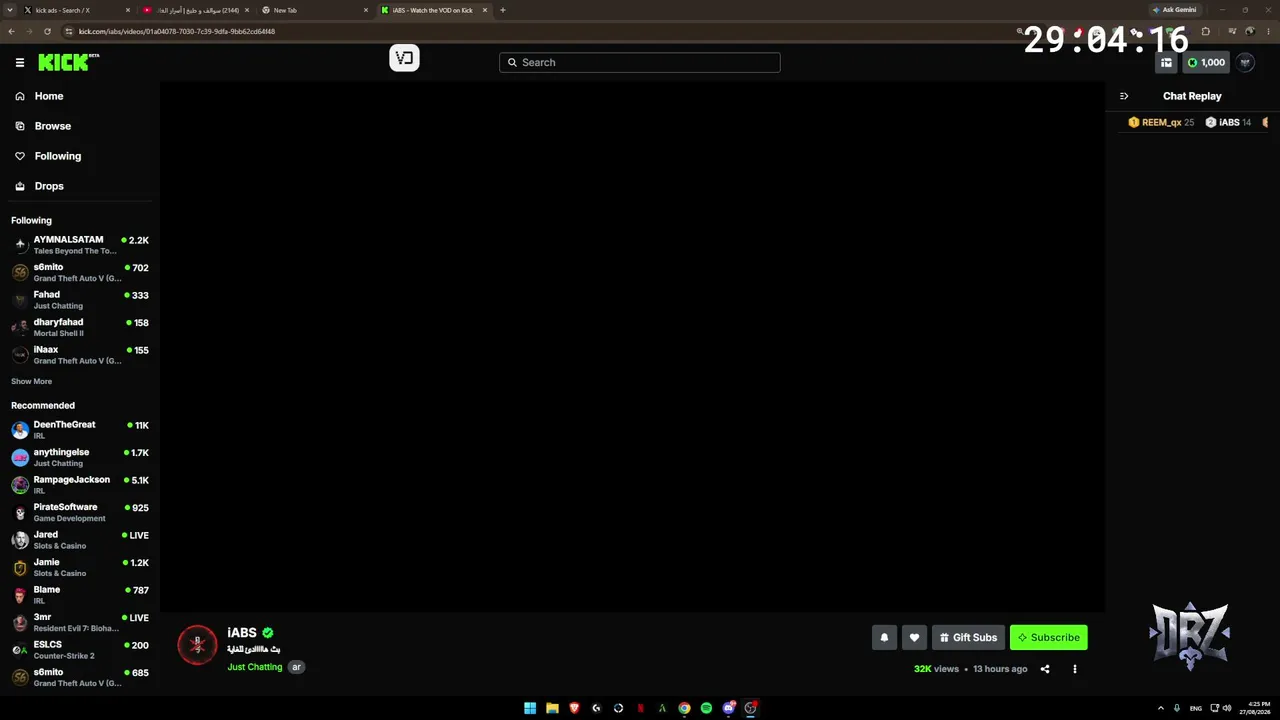Open the Windows Start menu
Screen dimensions: 1280x720
click(x=530, y=708)
